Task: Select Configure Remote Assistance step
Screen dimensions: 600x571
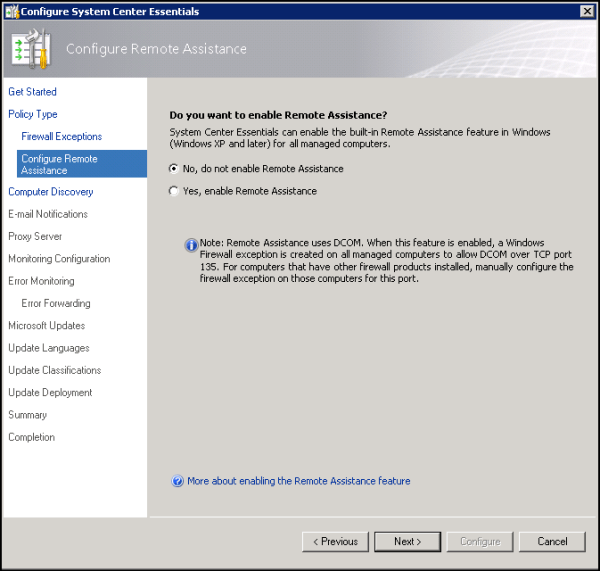Action: 82,164
